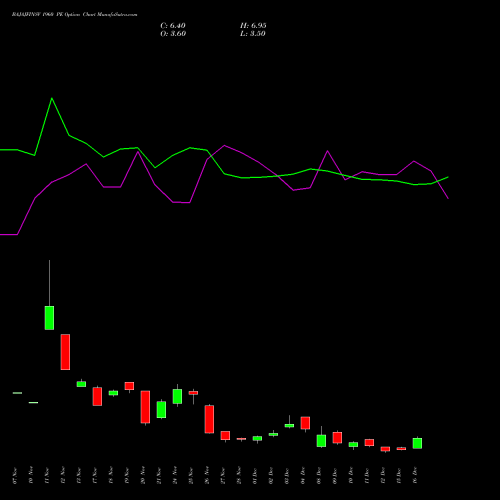Click the 27 Nov date label
The width and height of the screenshot is (500, 500).
coord(223,476)
